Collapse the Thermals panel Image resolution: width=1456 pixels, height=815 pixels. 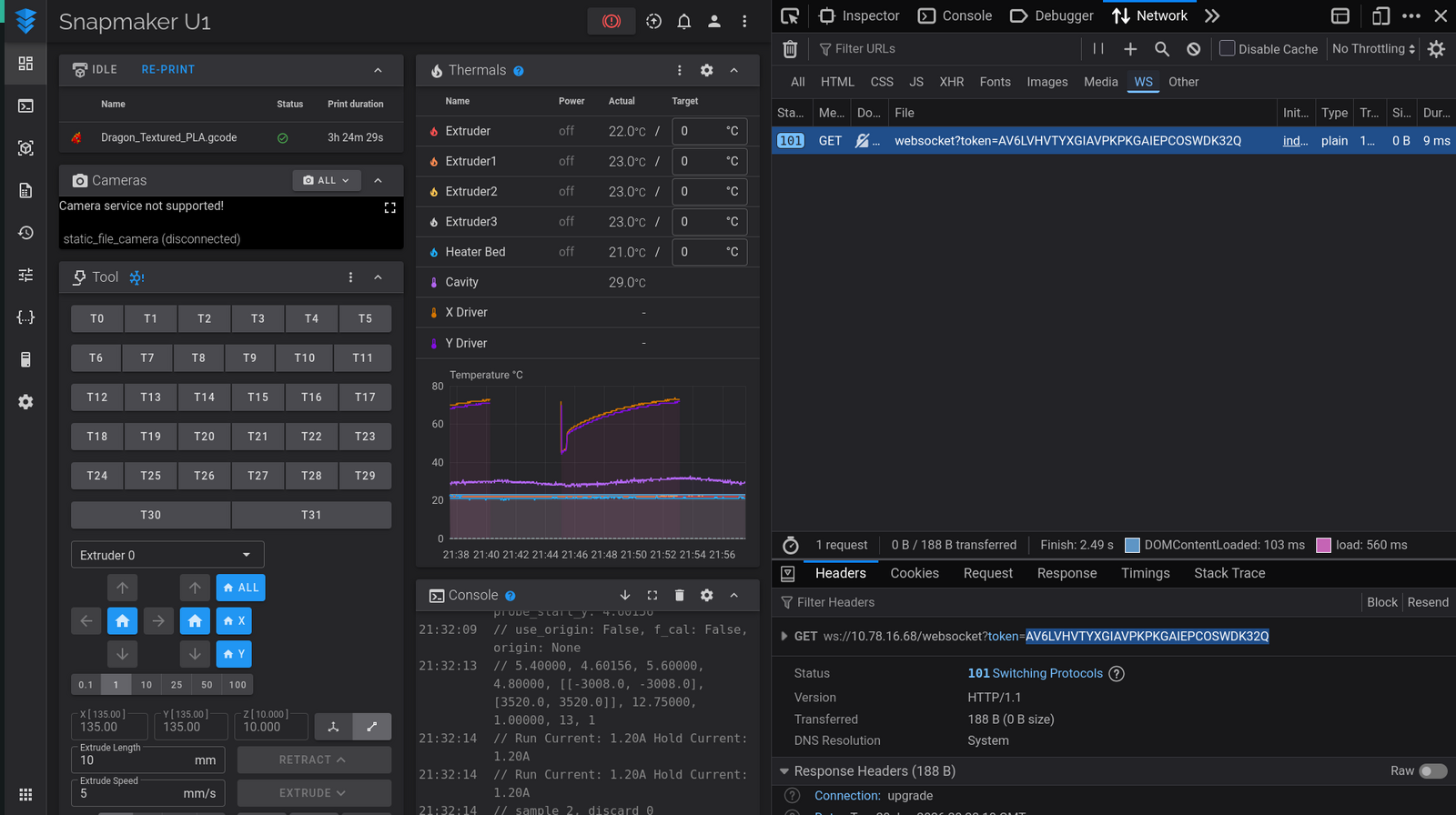[734, 70]
